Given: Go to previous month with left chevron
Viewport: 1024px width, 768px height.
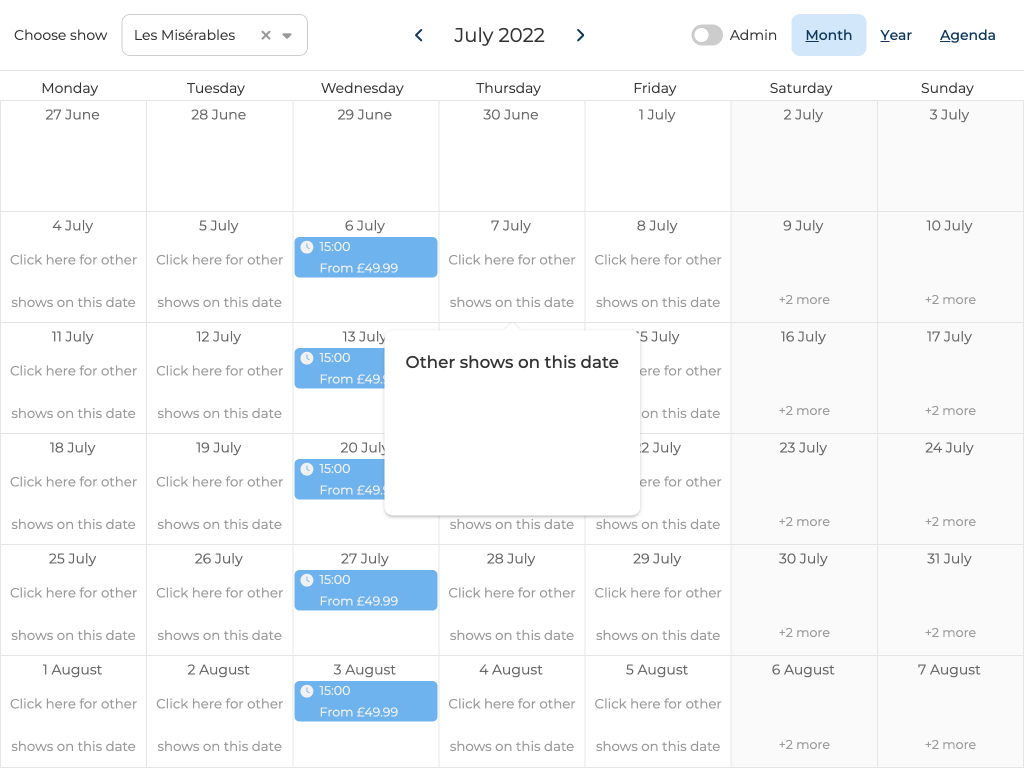Looking at the screenshot, I should 419,35.
